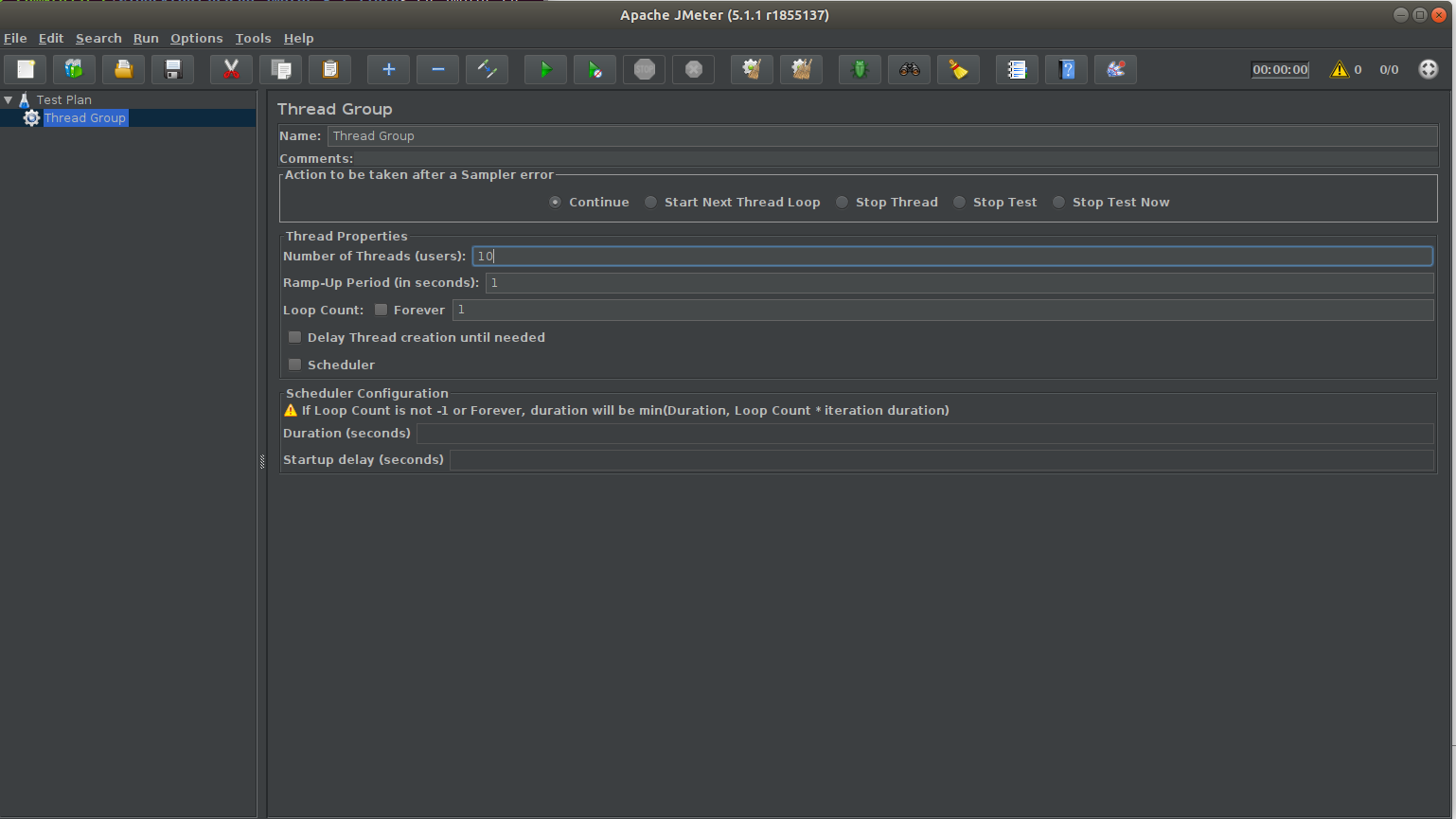Viewport: 1456px width, 819px height.
Task: Reset search with yellow brush icon
Action: pos(958,69)
